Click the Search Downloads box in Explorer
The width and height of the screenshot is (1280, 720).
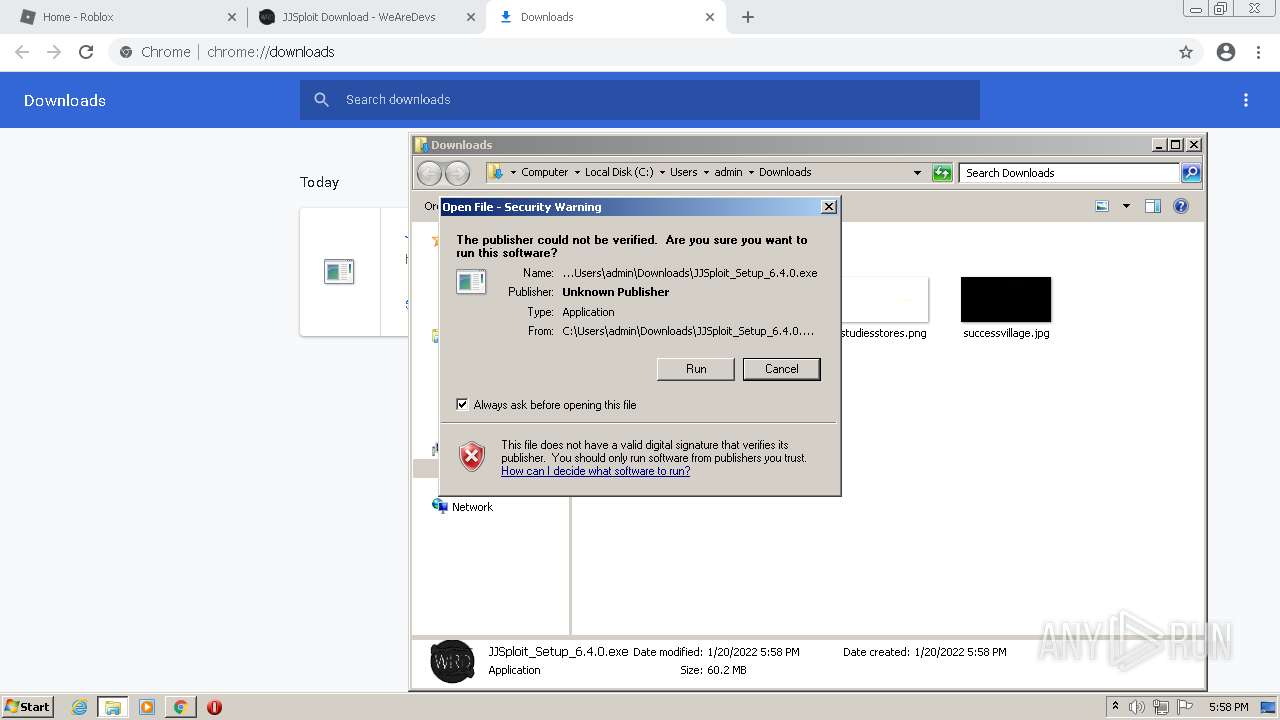coord(1069,173)
